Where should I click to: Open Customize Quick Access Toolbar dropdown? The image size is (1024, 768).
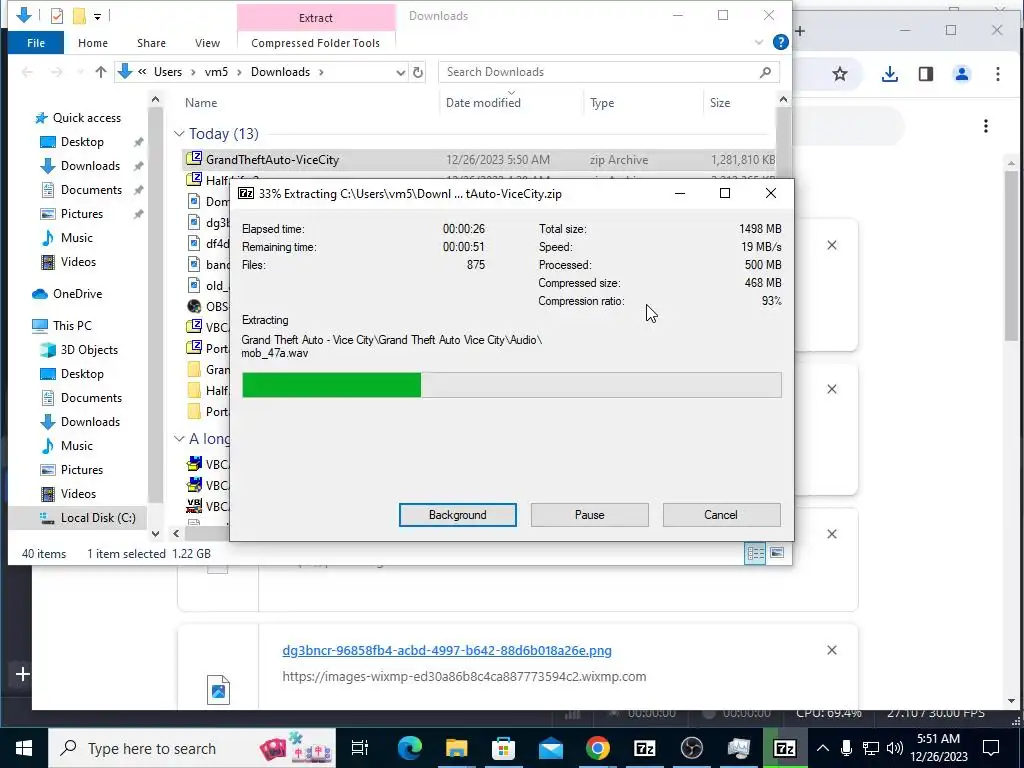pyautogui.click(x=97, y=16)
